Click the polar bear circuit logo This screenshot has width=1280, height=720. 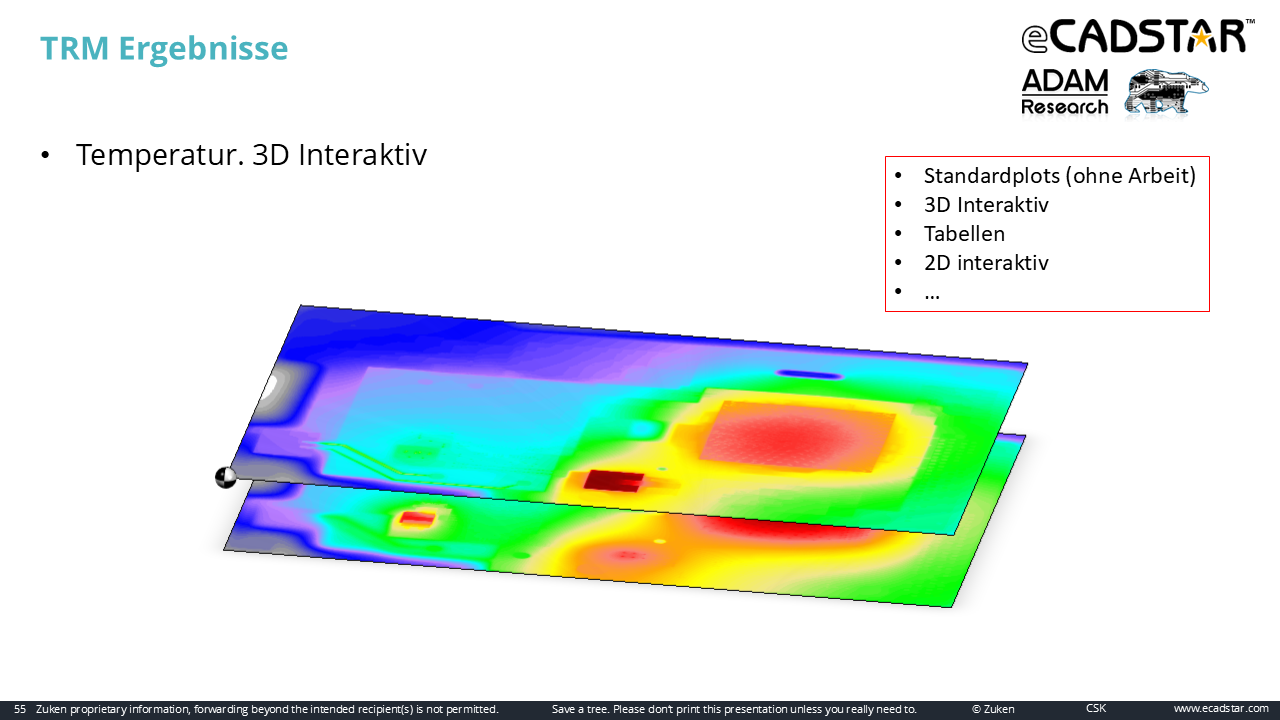point(1166,93)
